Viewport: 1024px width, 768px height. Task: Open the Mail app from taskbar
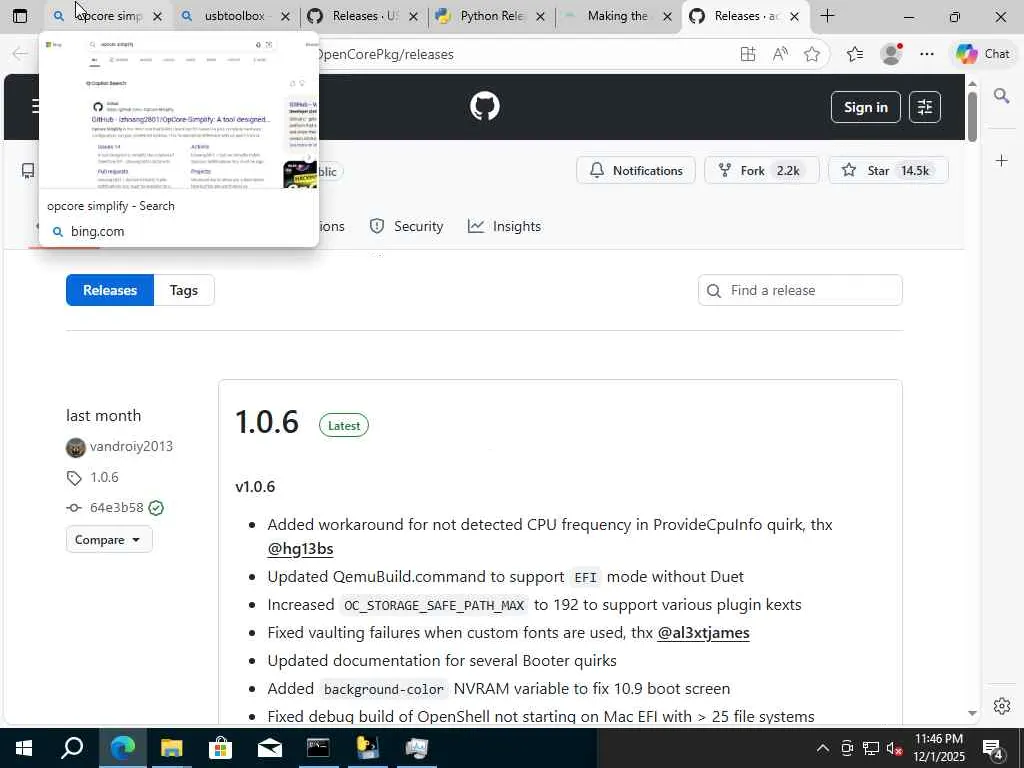269,748
